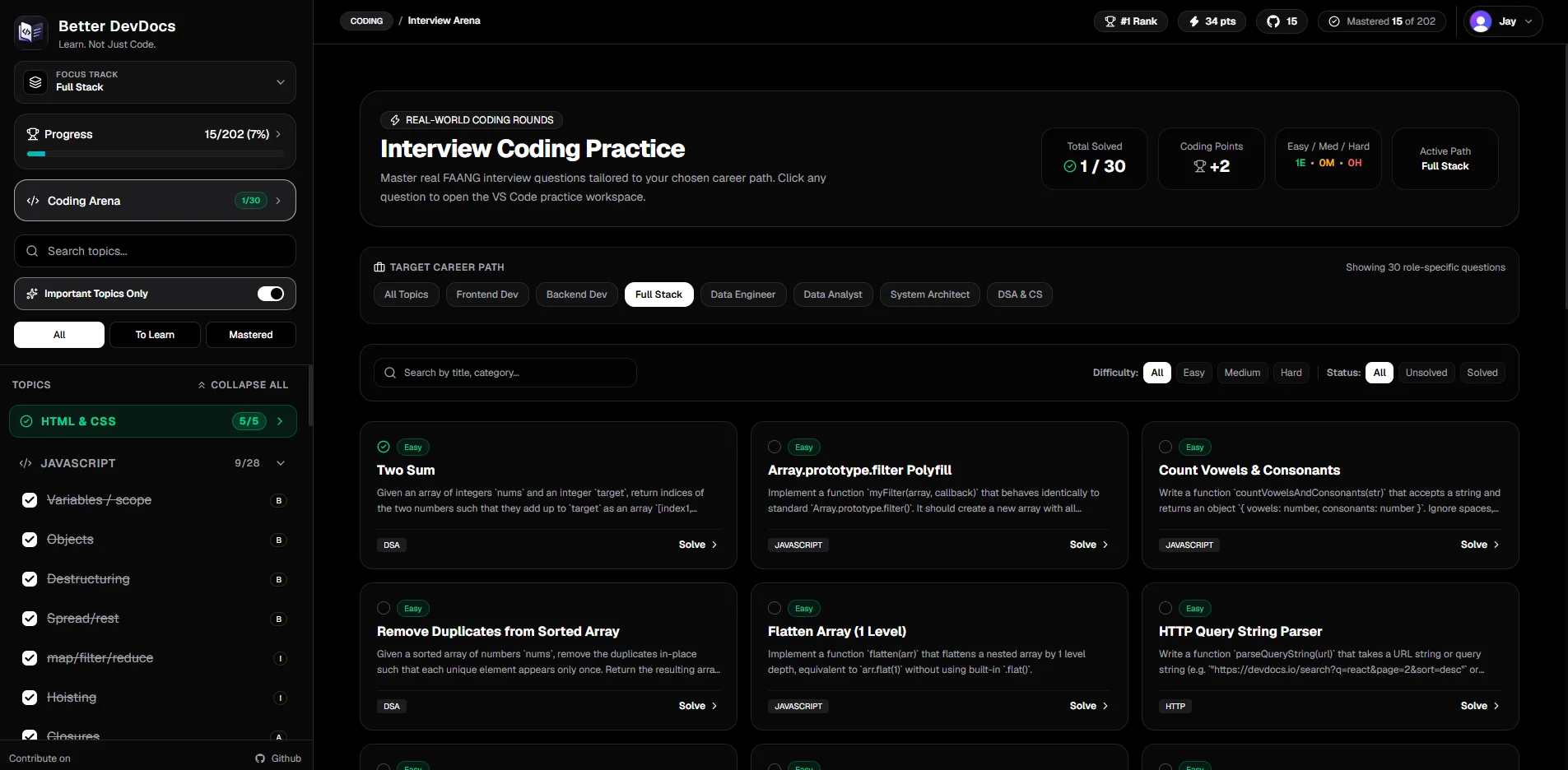Image resolution: width=1568 pixels, height=770 pixels.
Task: Show only Unsolved status questions
Action: coord(1426,373)
